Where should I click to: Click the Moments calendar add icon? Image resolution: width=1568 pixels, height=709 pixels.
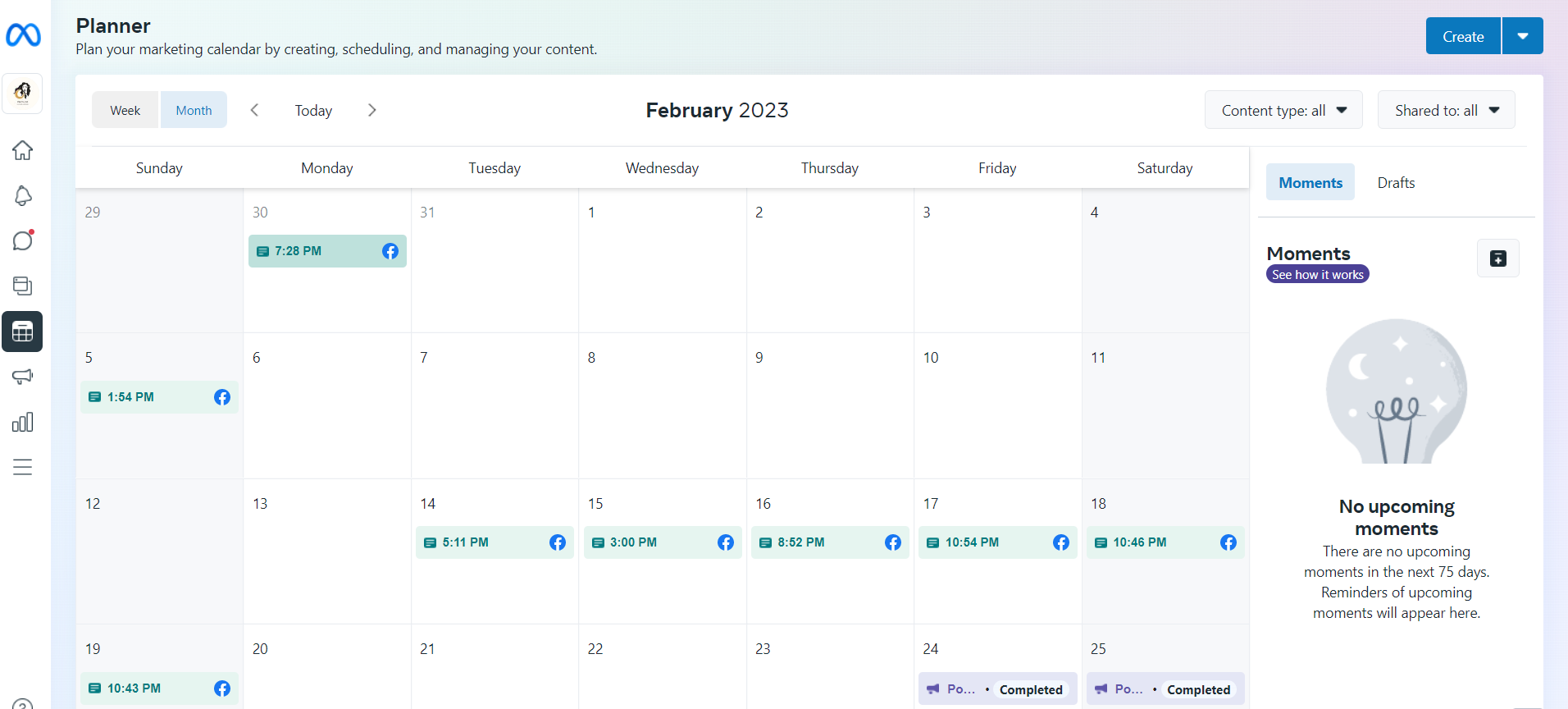[x=1497, y=258]
